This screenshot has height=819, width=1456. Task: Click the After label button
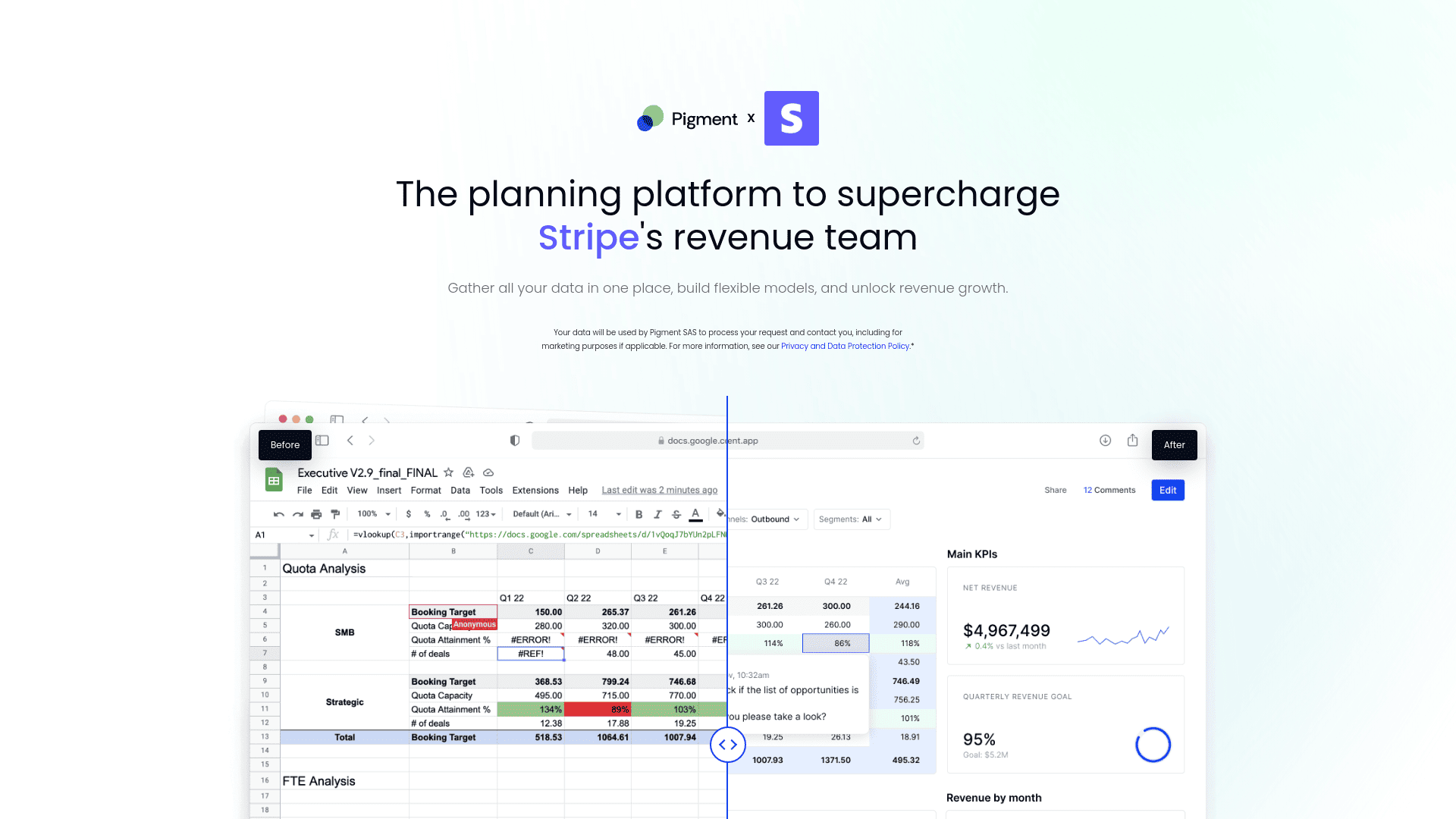(1174, 445)
